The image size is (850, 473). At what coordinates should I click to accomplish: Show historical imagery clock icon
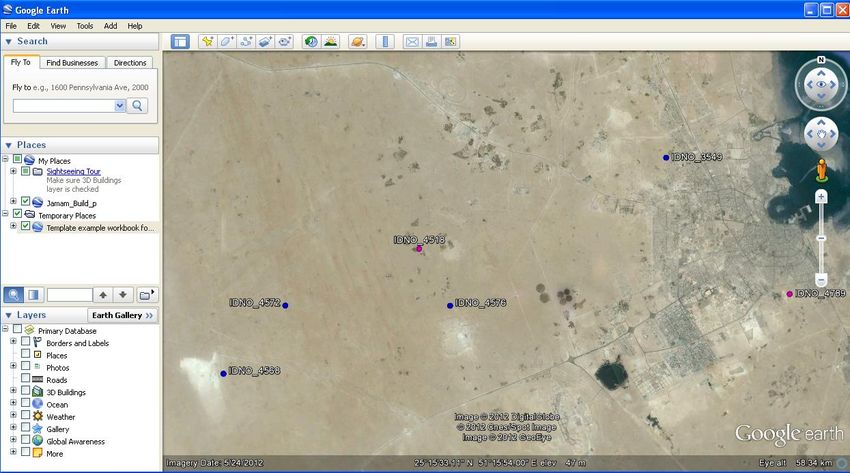point(311,42)
